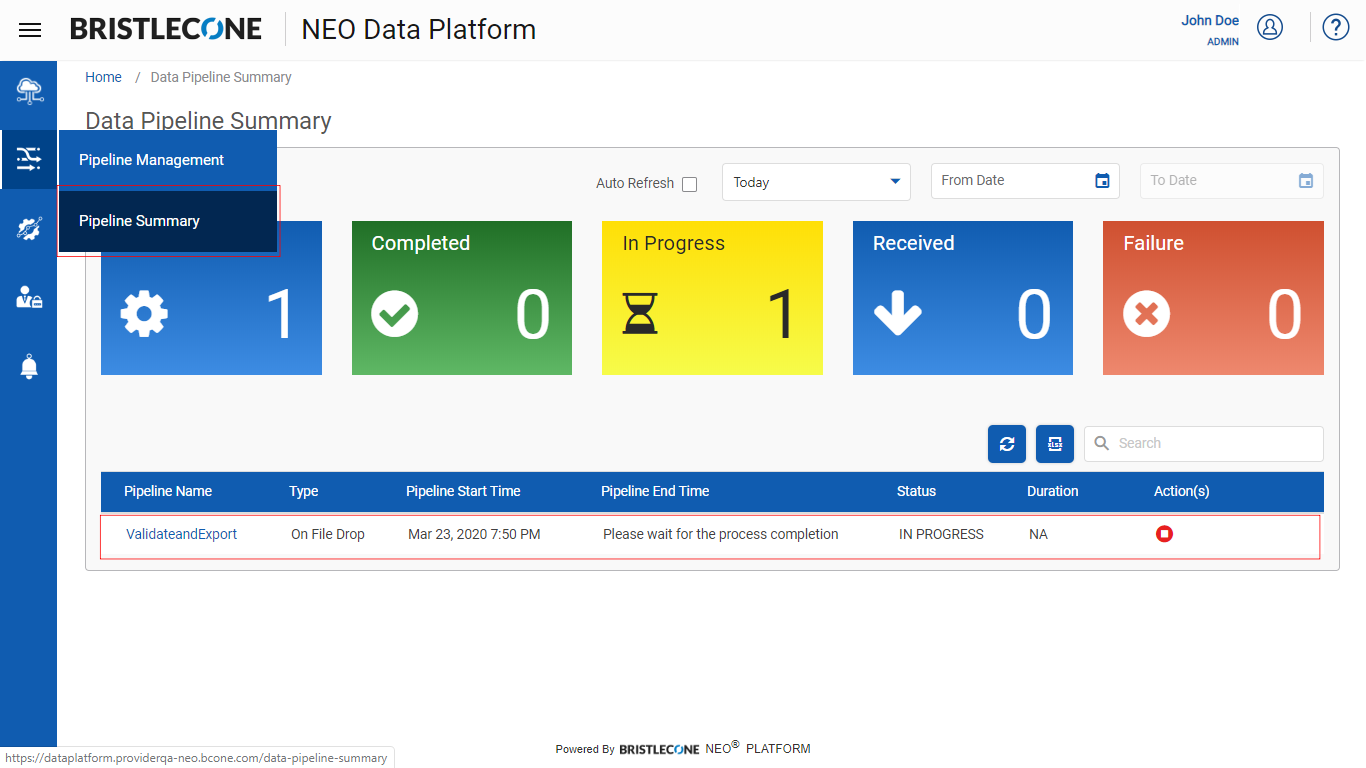Viewport: 1366px width, 768px height.
Task: Select the pipeline sidebar icon
Action: pos(29,159)
